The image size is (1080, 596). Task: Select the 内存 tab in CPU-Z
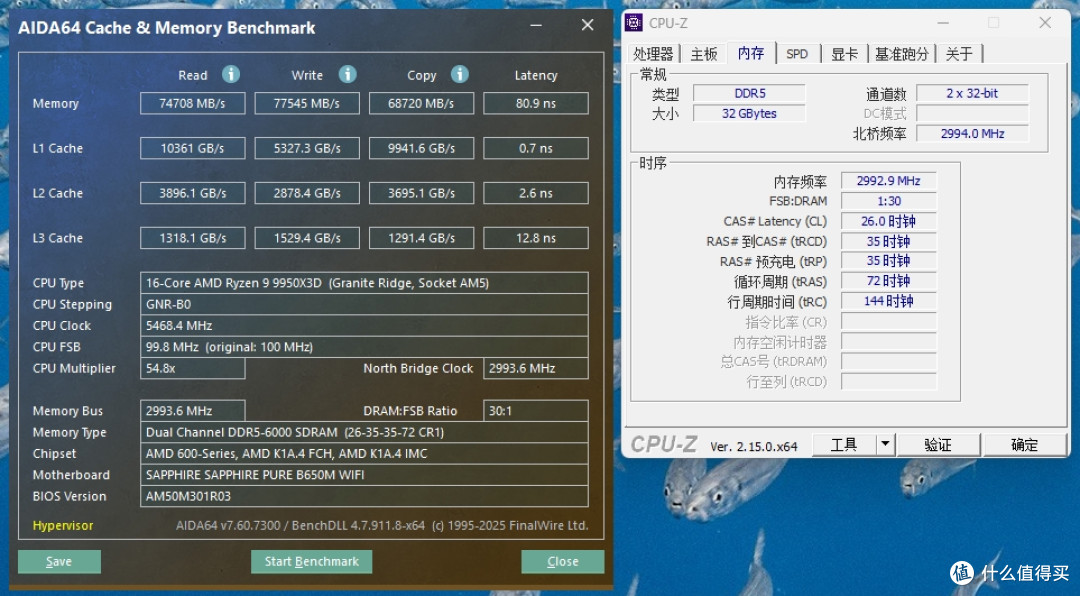tap(751, 53)
